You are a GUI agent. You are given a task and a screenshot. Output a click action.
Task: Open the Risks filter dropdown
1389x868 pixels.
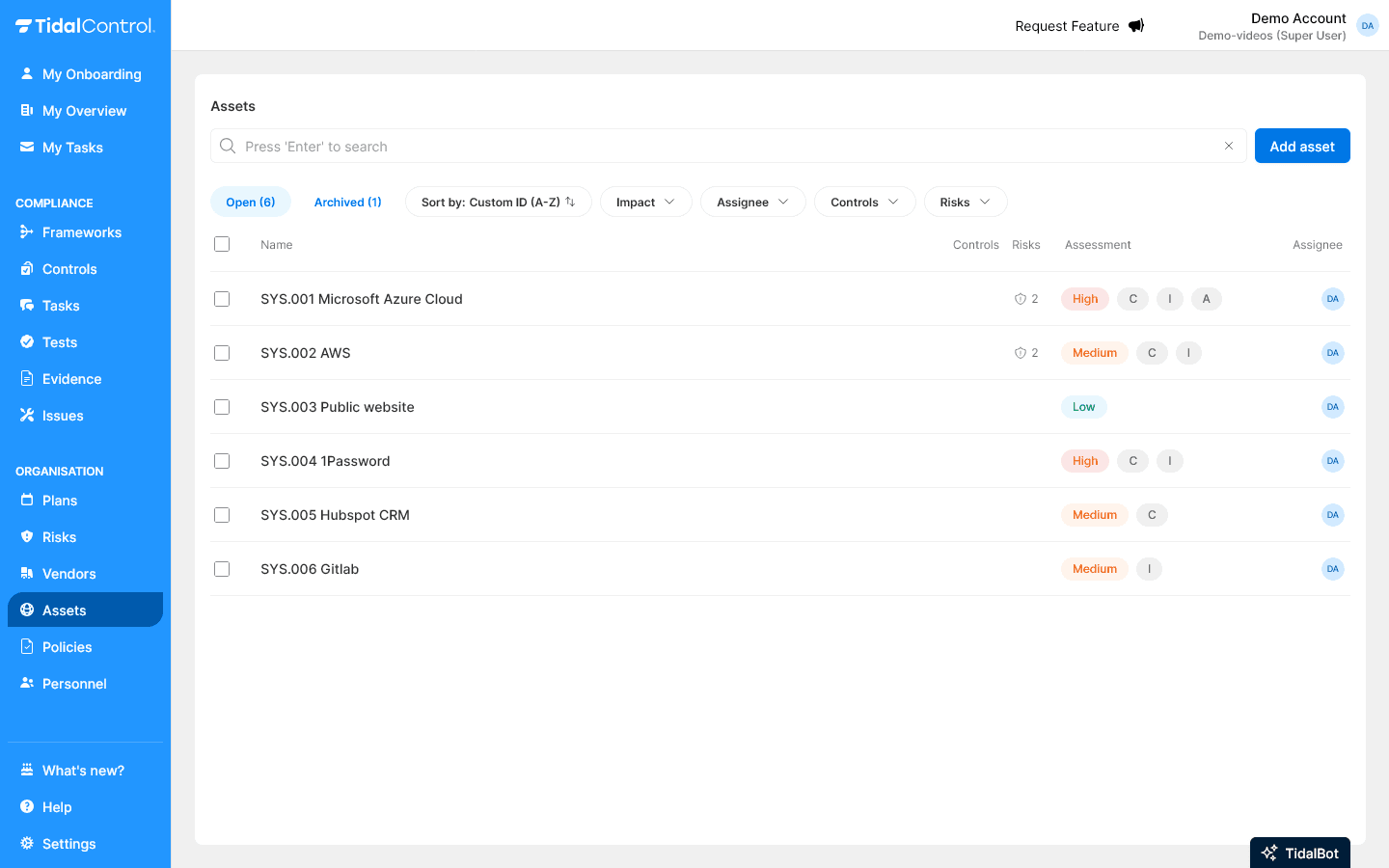tap(966, 202)
